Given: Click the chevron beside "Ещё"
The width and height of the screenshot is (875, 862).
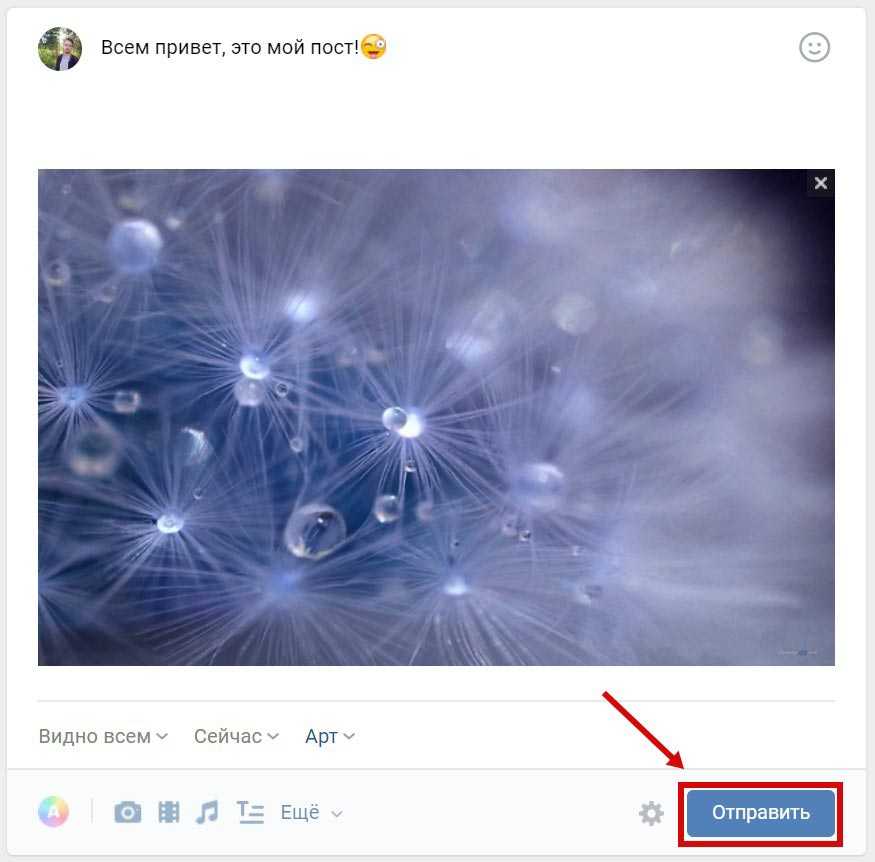Looking at the screenshot, I should (336, 814).
